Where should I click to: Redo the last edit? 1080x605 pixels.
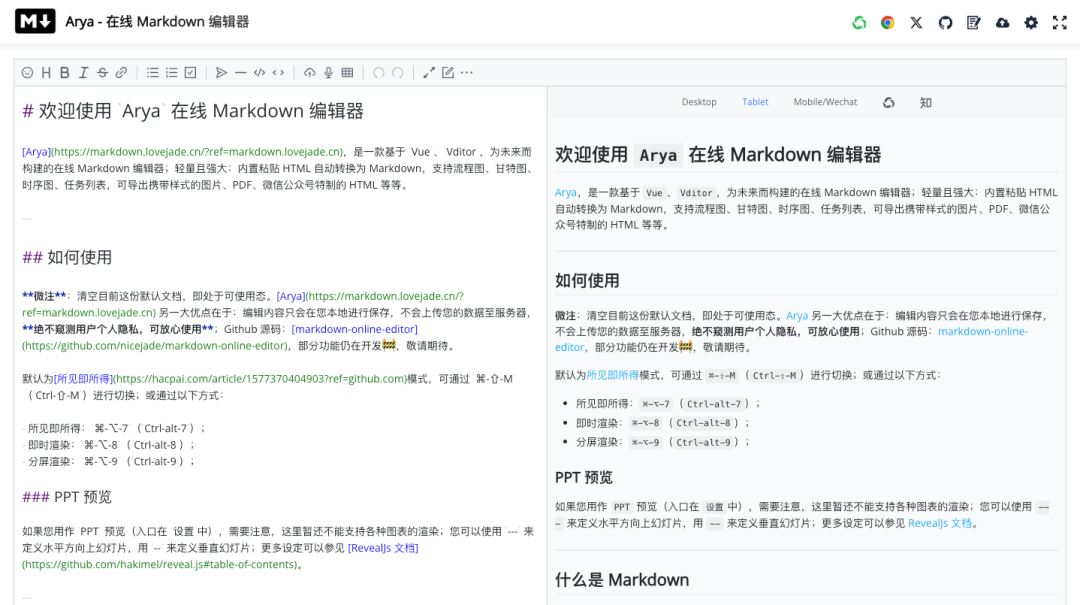(x=398, y=72)
